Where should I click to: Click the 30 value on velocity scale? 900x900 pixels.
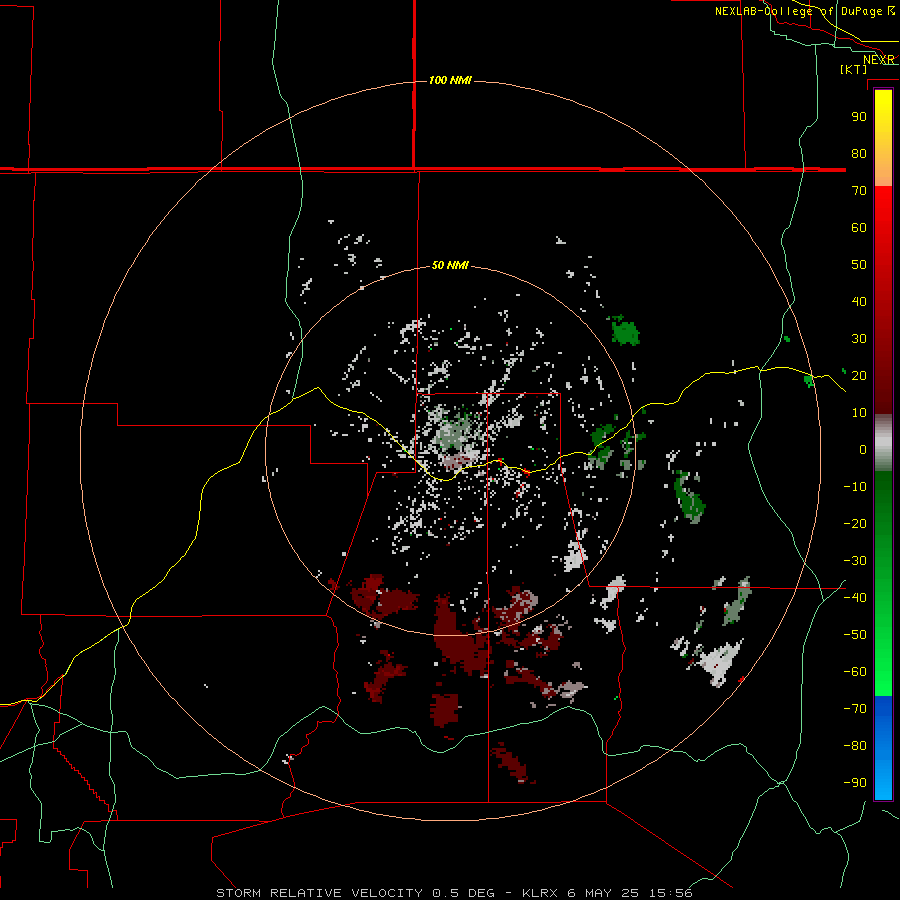coord(859,339)
